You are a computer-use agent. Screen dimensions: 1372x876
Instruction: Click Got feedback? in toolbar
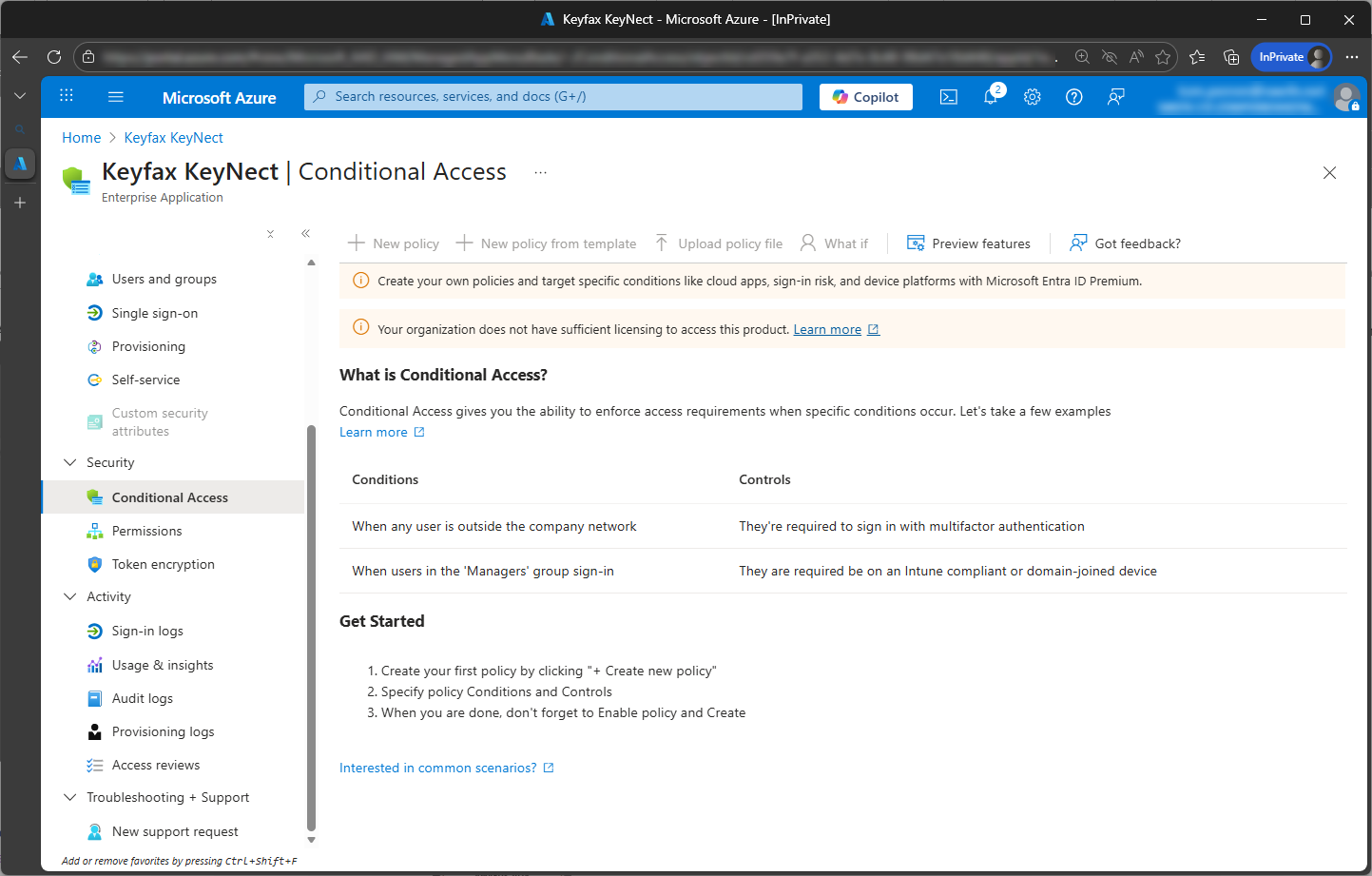click(x=1126, y=243)
